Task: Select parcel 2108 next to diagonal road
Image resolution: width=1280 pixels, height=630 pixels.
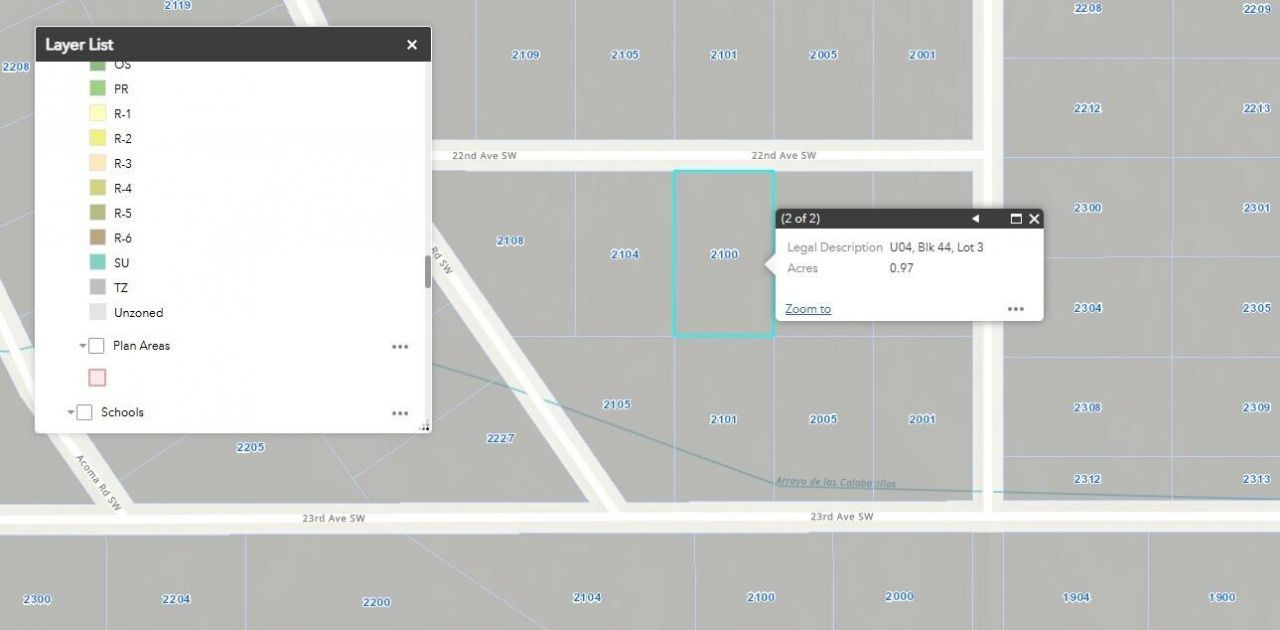Action: point(510,241)
